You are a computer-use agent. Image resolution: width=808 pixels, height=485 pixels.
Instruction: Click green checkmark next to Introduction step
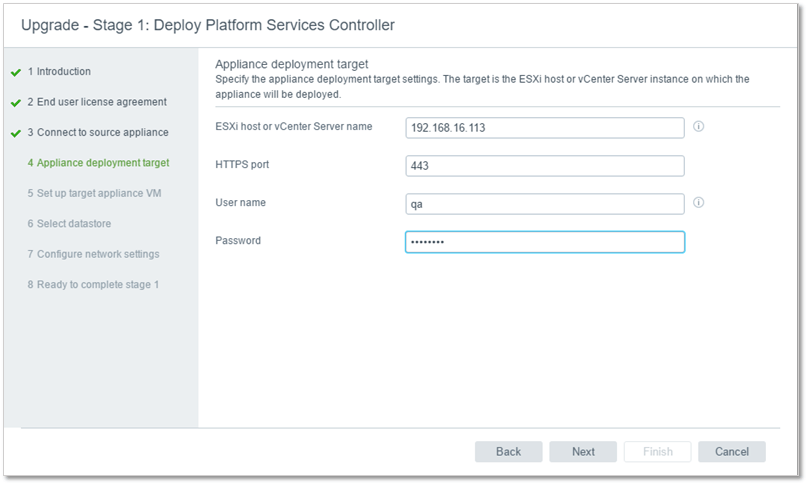pyautogui.click(x=16, y=73)
